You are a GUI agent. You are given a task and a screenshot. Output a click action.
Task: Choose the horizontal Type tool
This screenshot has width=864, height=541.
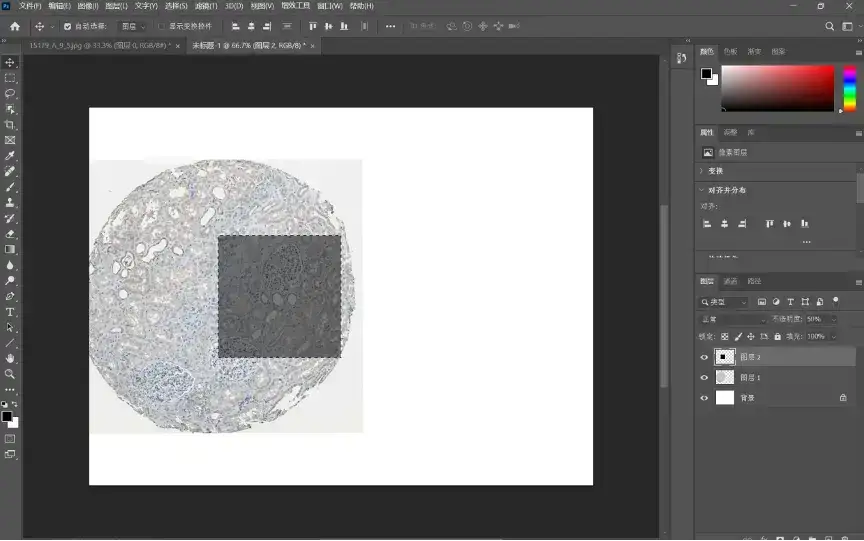click(x=10, y=312)
